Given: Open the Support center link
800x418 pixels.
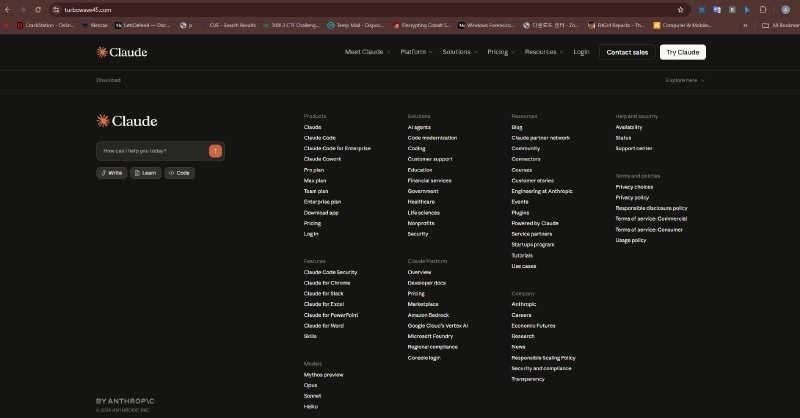Looking at the screenshot, I should pyautogui.click(x=634, y=149).
